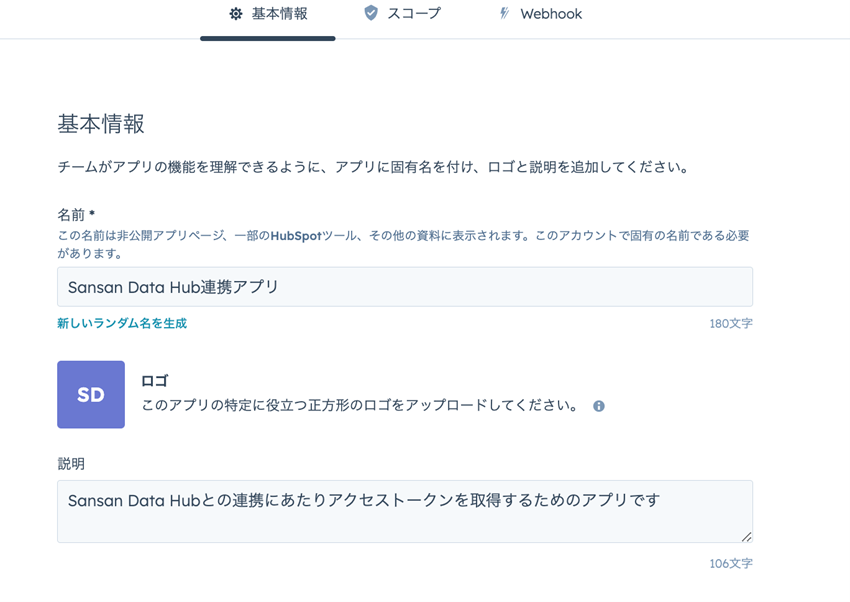Click the gear icon beside 基本情報
The image size is (850, 602).
tap(236, 14)
